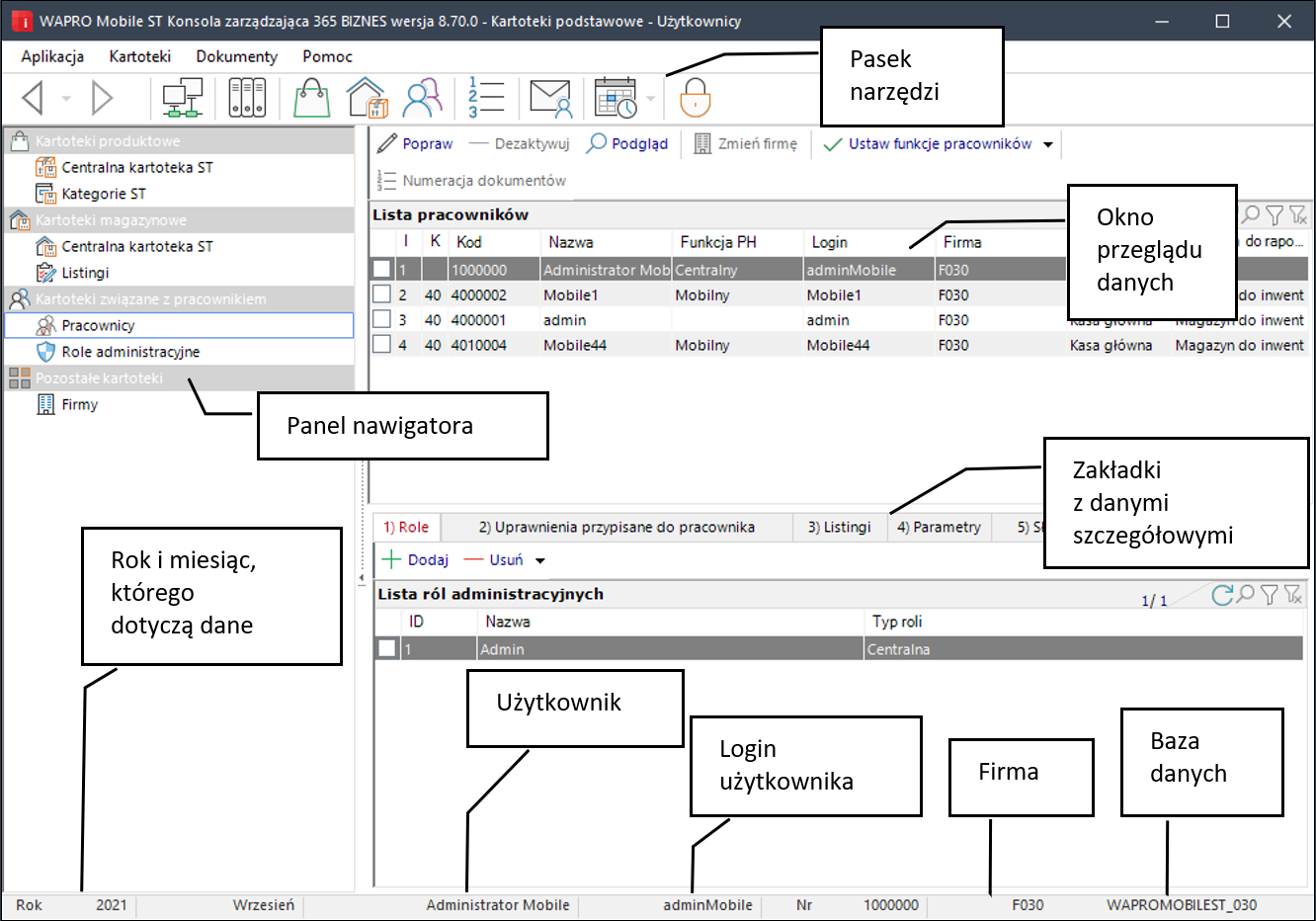Select Centralna kartoteka ST under Kartoteki magazynowe
This screenshot has height=921, width=1316.
(137, 247)
